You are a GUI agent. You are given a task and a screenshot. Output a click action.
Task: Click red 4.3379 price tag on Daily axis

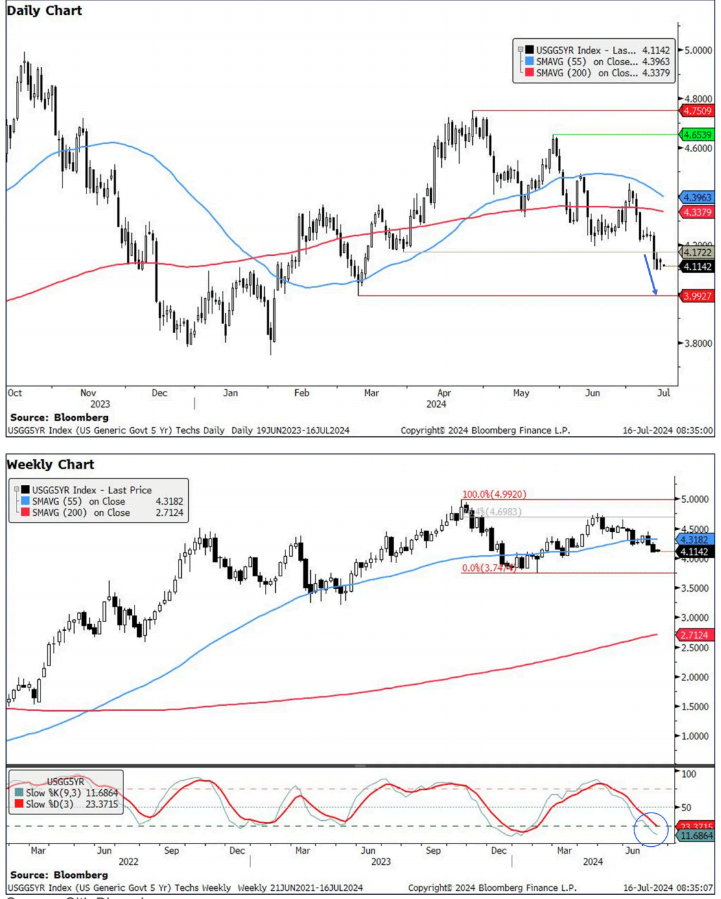pos(696,212)
